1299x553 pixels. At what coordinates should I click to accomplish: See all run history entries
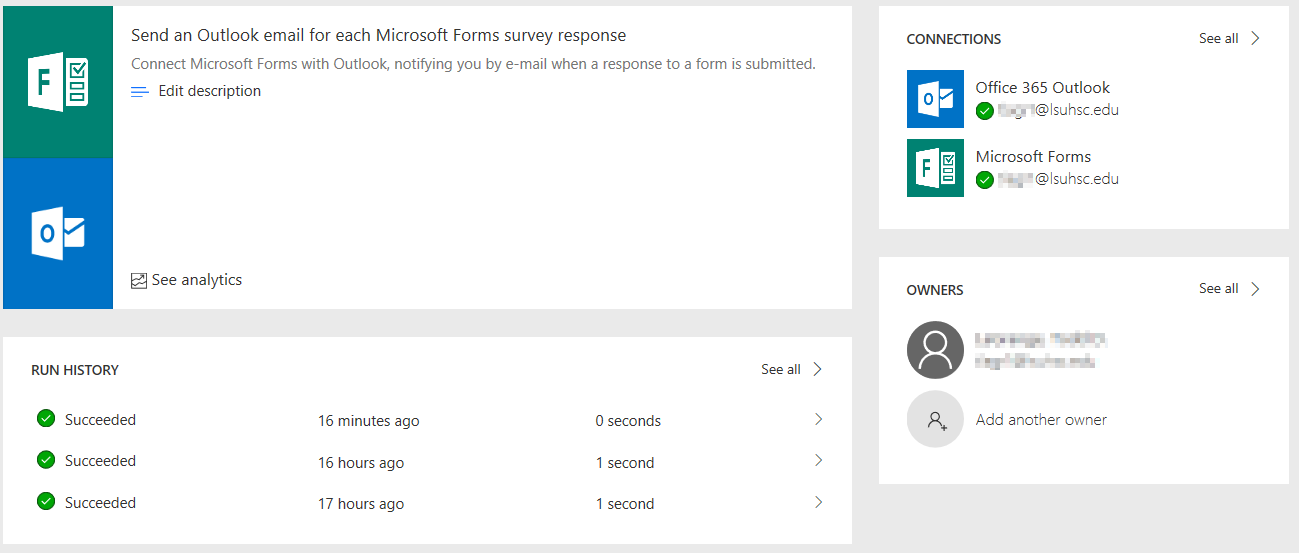click(x=791, y=370)
